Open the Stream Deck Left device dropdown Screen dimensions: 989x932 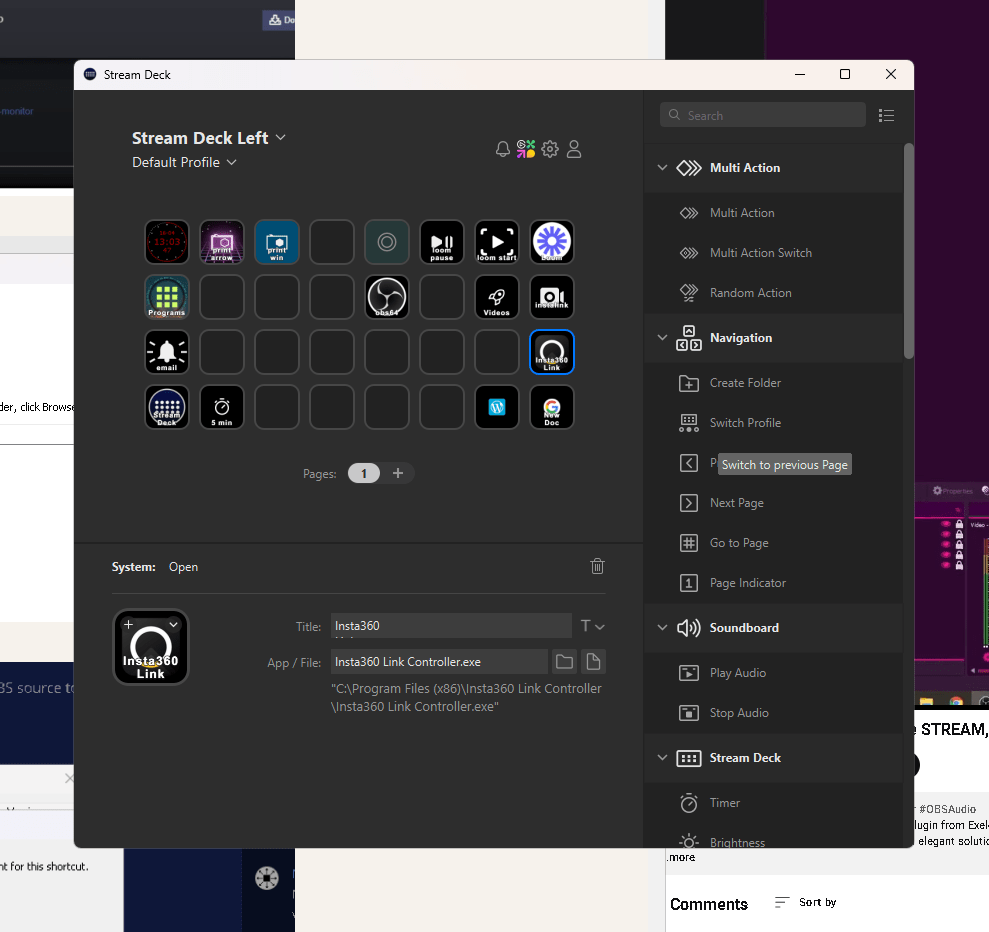[209, 137]
